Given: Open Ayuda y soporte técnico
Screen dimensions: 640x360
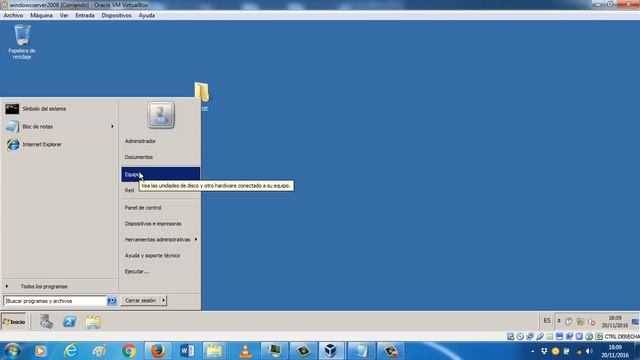Looking at the screenshot, I should coord(152,256).
